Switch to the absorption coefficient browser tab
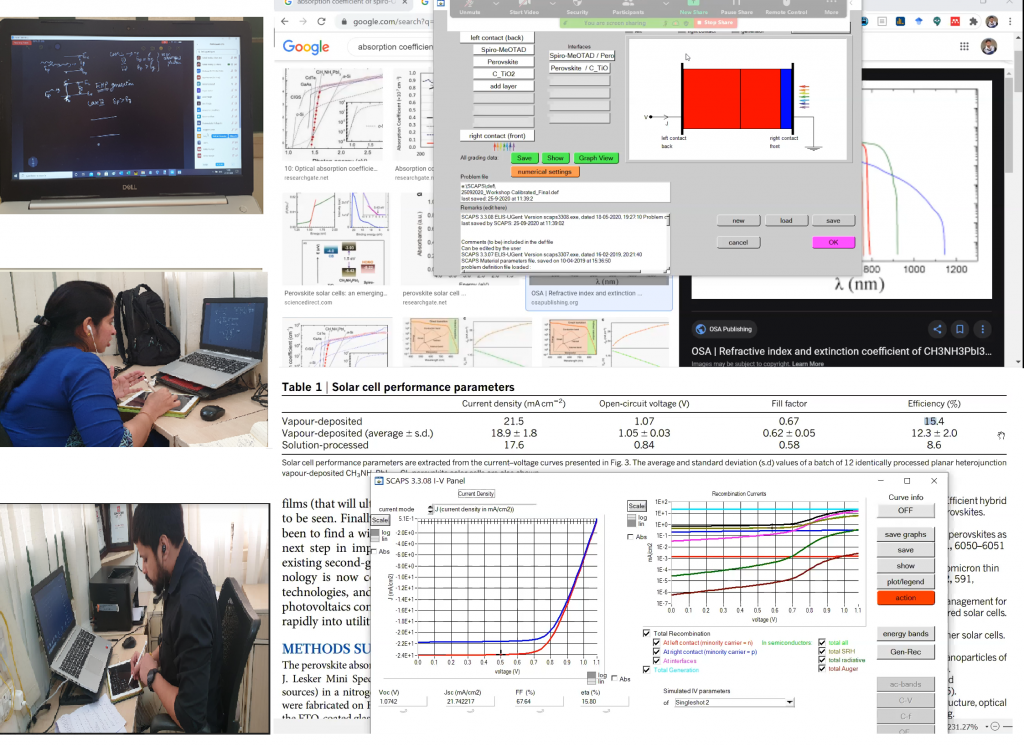The height and width of the screenshot is (746, 1024). pyautogui.click(x=340, y=4)
